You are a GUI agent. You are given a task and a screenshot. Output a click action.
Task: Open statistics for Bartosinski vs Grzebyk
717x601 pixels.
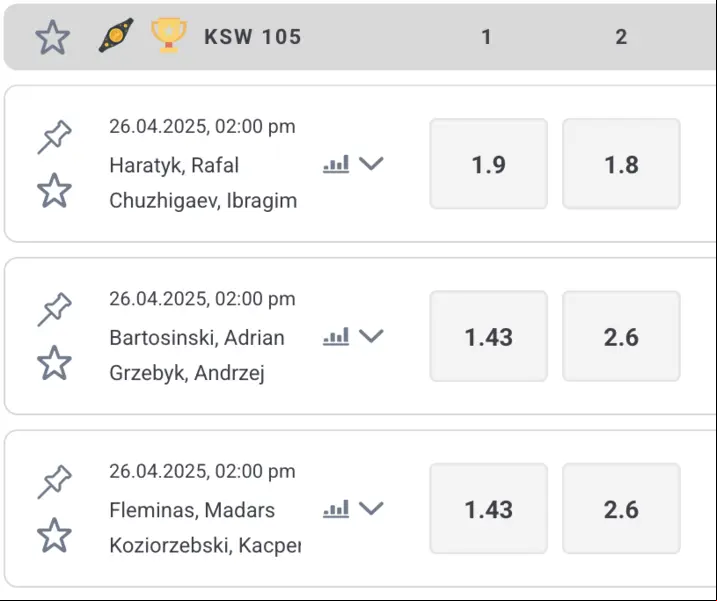click(336, 336)
